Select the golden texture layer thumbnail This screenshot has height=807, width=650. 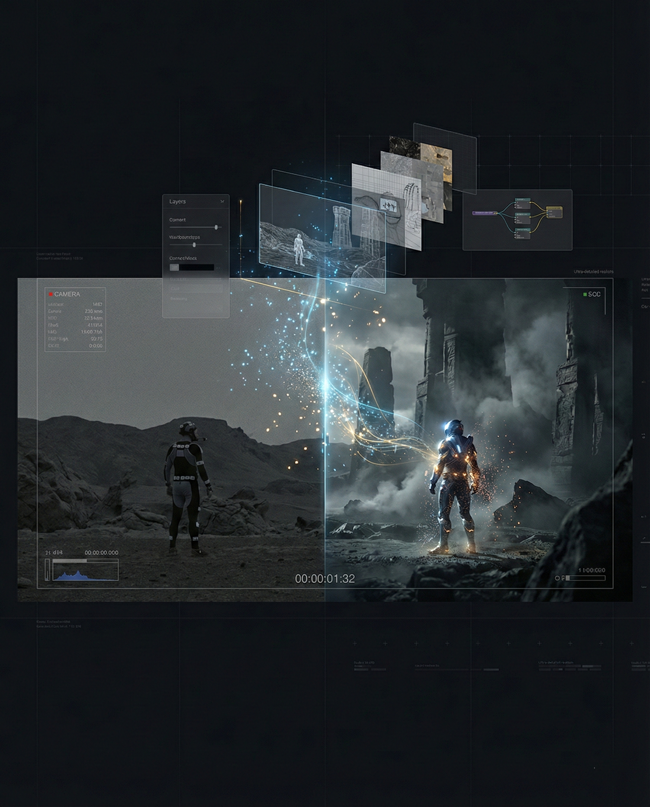point(435,160)
